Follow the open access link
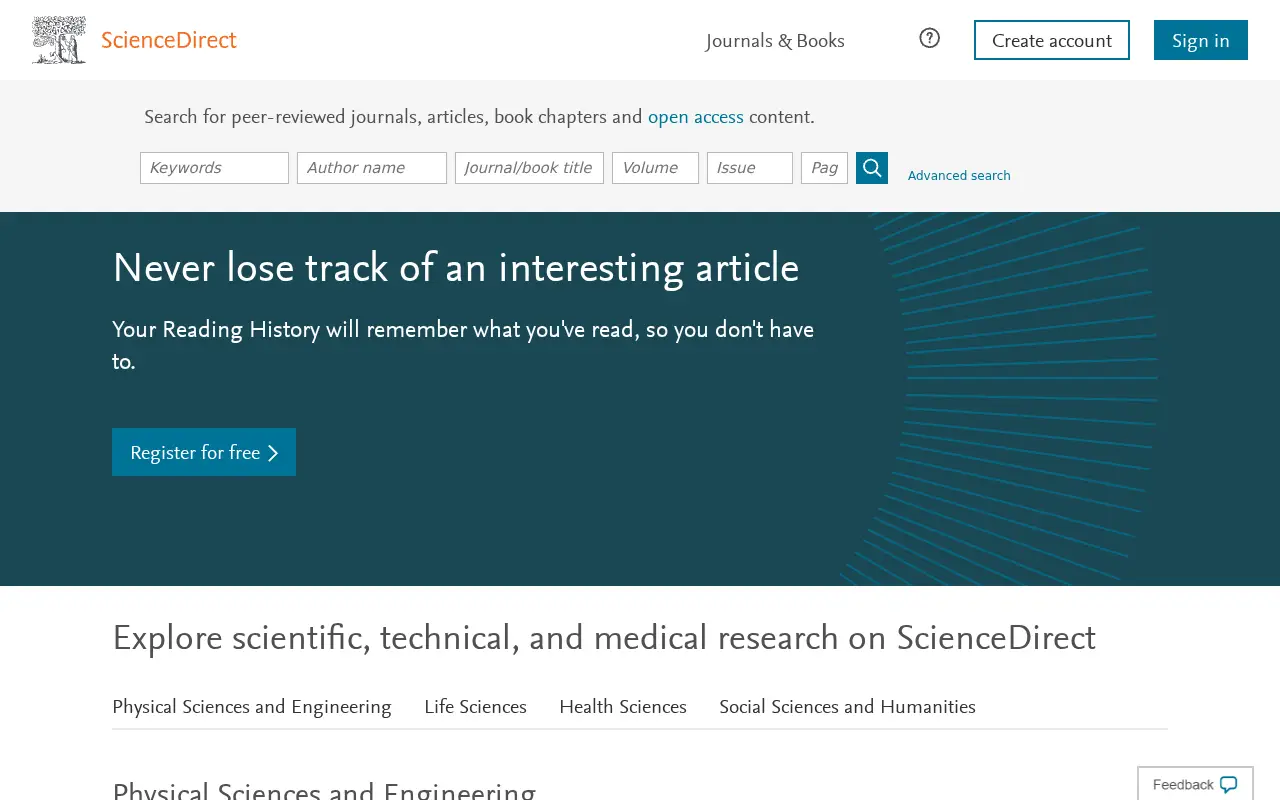 [x=696, y=117]
